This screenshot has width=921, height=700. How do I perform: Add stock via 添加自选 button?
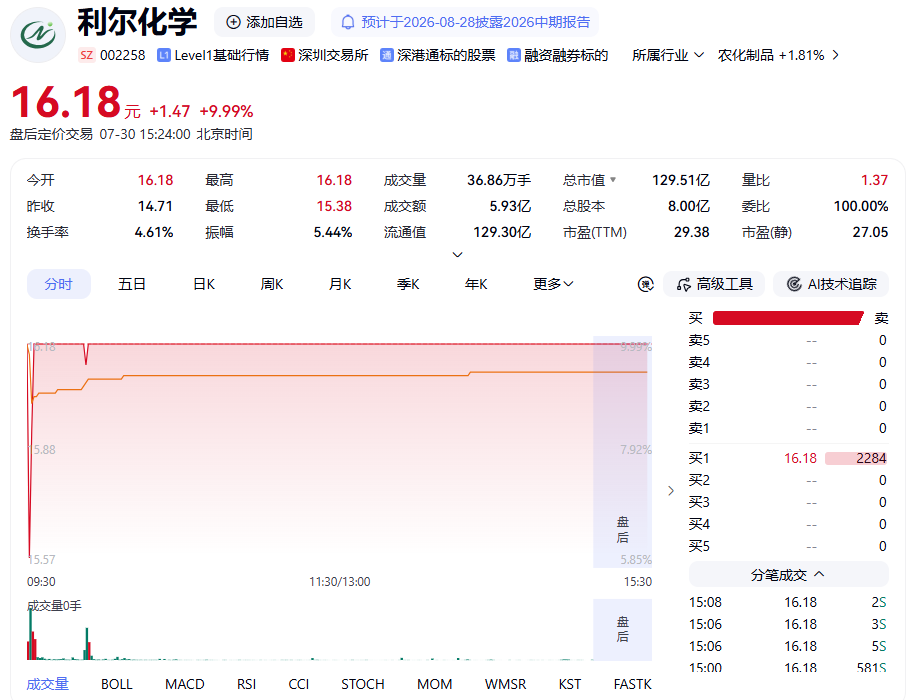(x=264, y=22)
